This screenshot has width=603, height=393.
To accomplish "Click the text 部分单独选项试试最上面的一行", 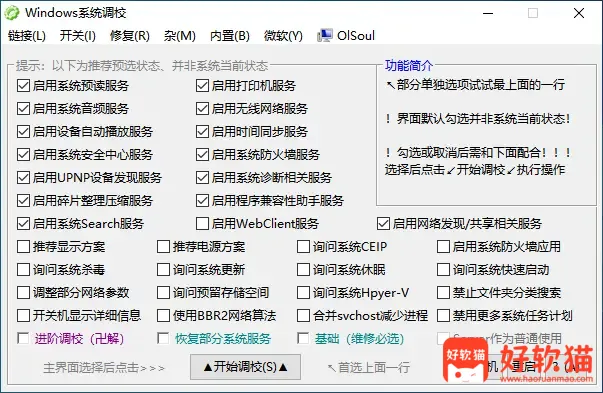I will pos(480,85).
